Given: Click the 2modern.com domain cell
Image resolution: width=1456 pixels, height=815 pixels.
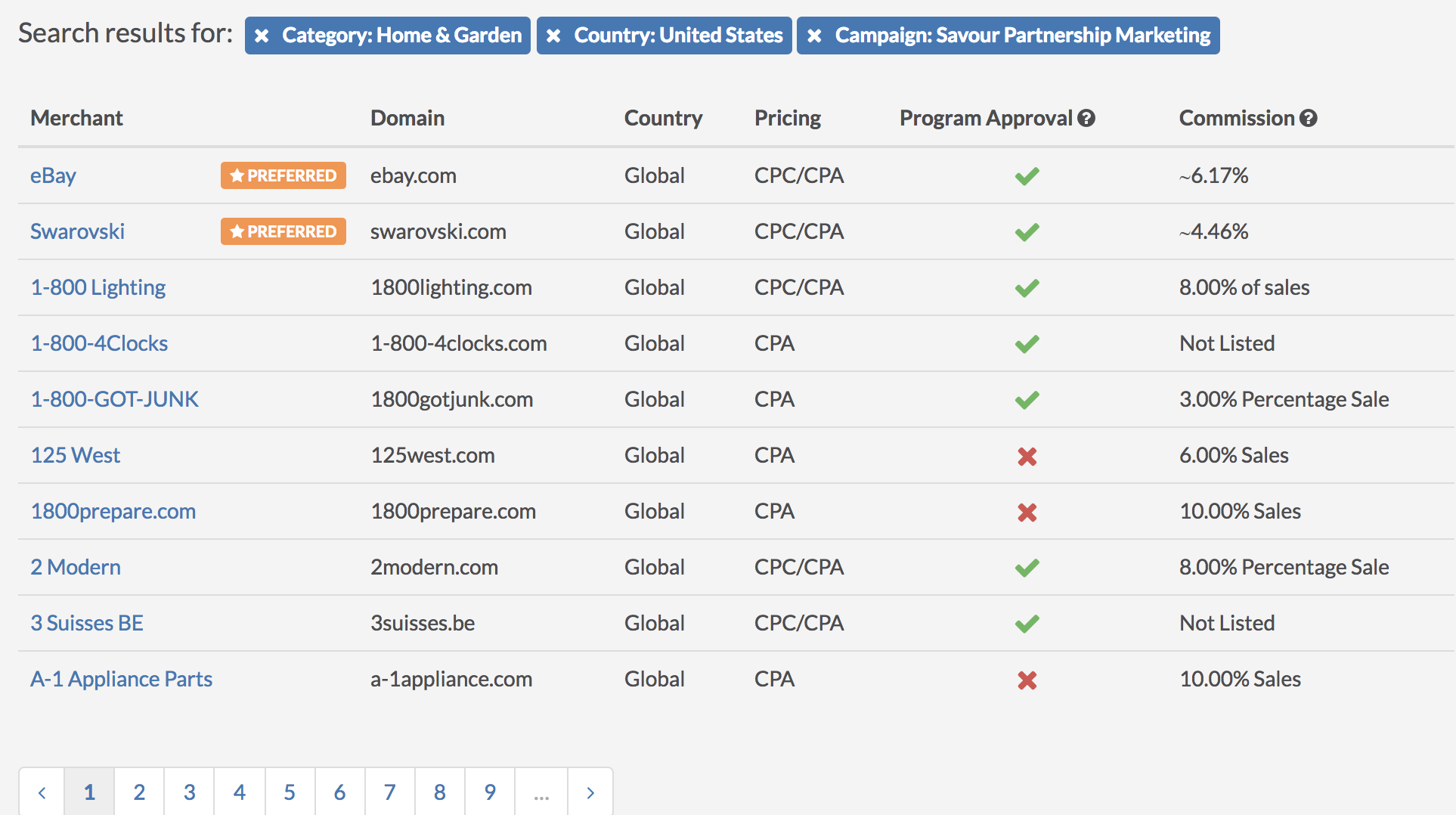Looking at the screenshot, I should [x=434, y=567].
